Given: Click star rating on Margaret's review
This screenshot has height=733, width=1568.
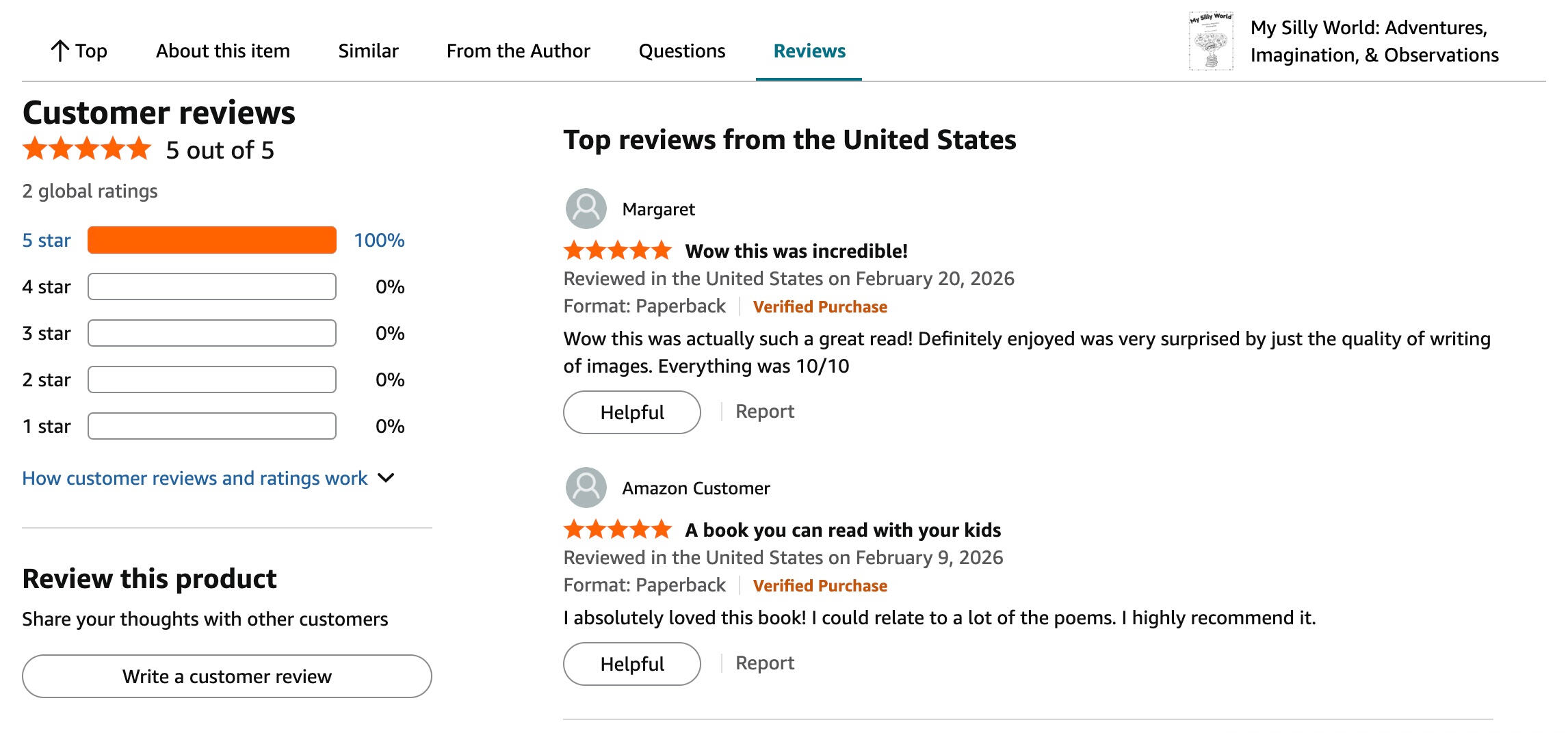Looking at the screenshot, I should coord(617,251).
